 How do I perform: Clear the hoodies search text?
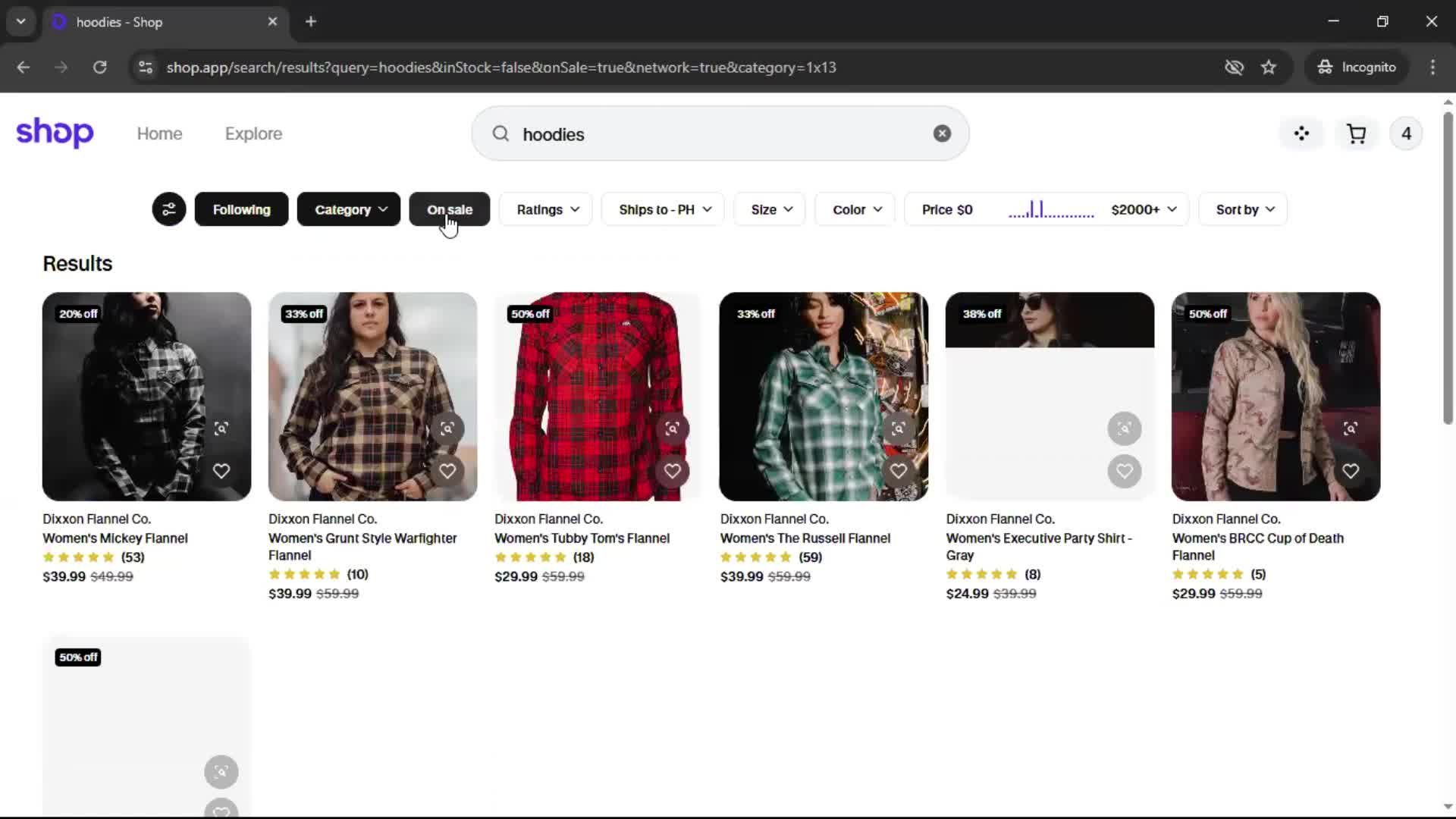point(942,134)
